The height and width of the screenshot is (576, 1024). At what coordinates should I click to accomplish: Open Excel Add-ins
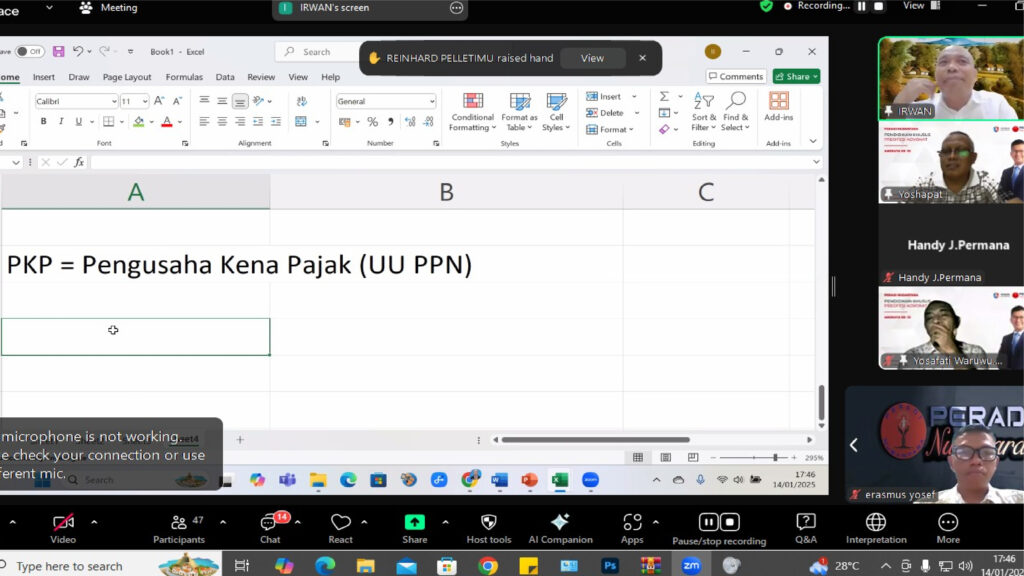click(x=778, y=107)
